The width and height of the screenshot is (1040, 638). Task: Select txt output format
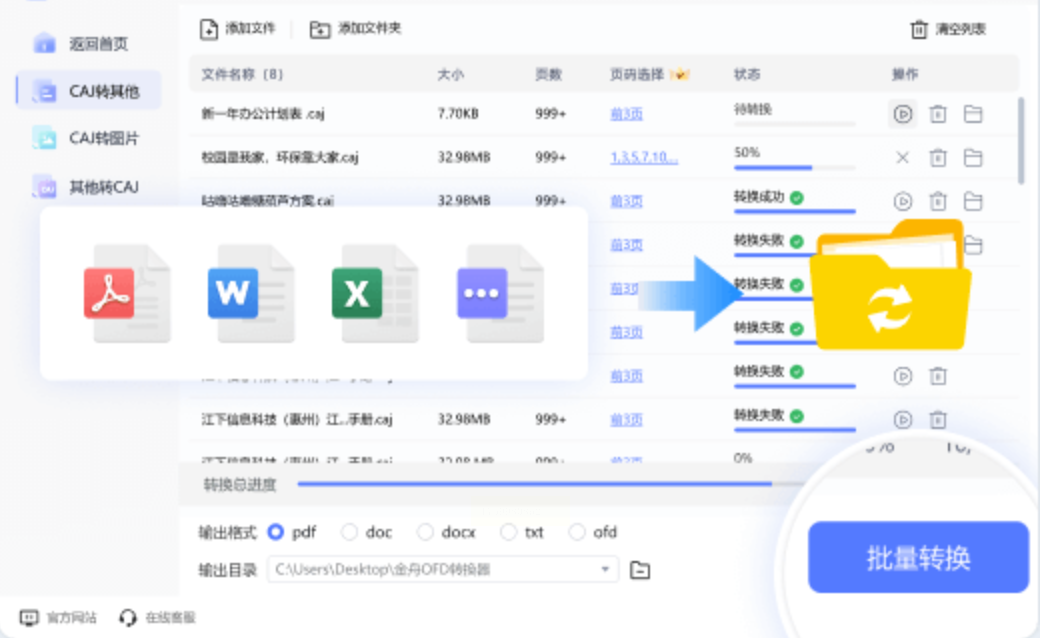(508, 532)
